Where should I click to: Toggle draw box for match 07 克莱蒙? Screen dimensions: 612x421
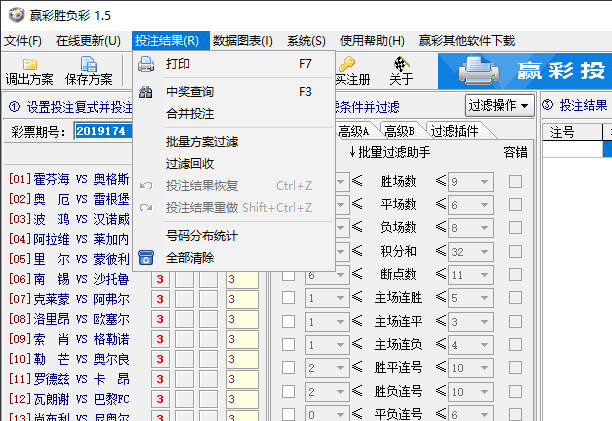point(184,299)
